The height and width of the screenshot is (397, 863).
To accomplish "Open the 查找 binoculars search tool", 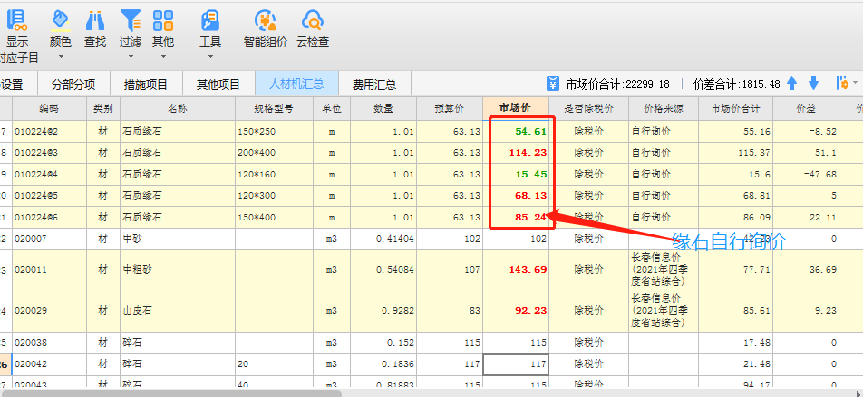I will coord(95,30).
